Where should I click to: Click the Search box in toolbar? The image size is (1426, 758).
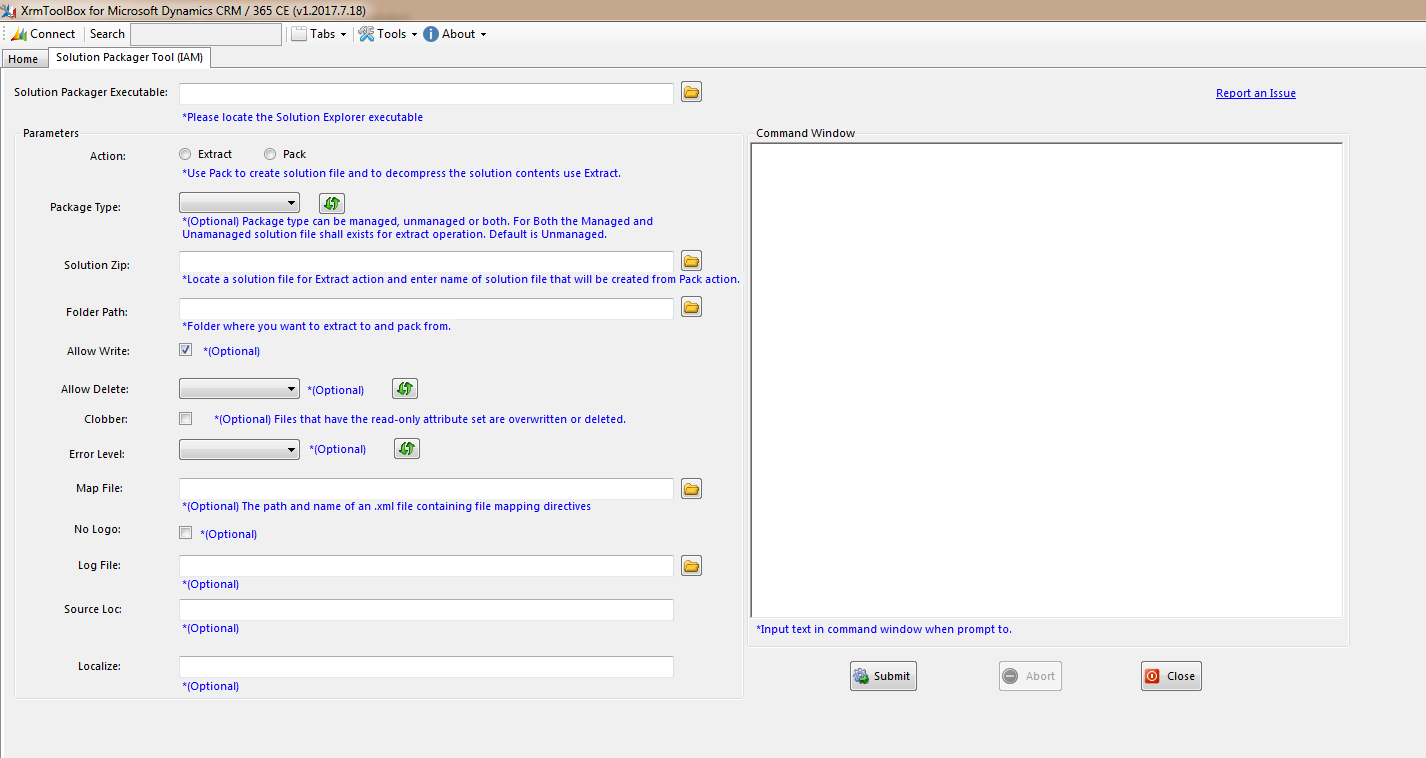tap(206, 34)
